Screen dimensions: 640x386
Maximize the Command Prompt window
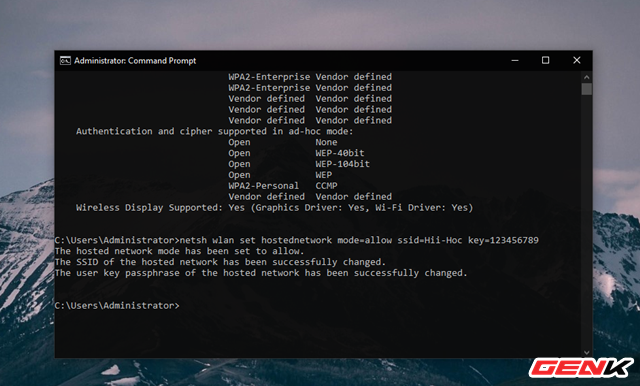pyautogui.click(x=545, y=60)
